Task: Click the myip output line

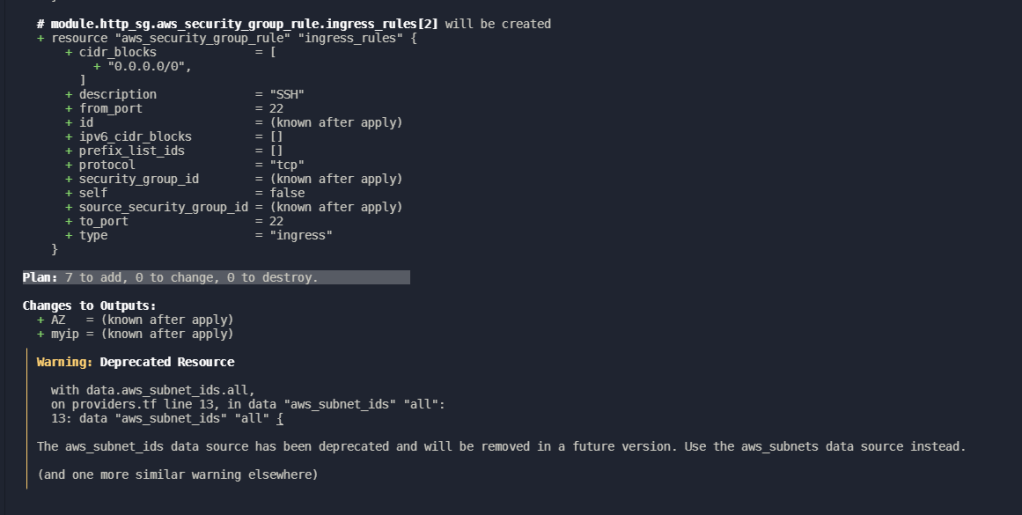Action: pos(142,333)
